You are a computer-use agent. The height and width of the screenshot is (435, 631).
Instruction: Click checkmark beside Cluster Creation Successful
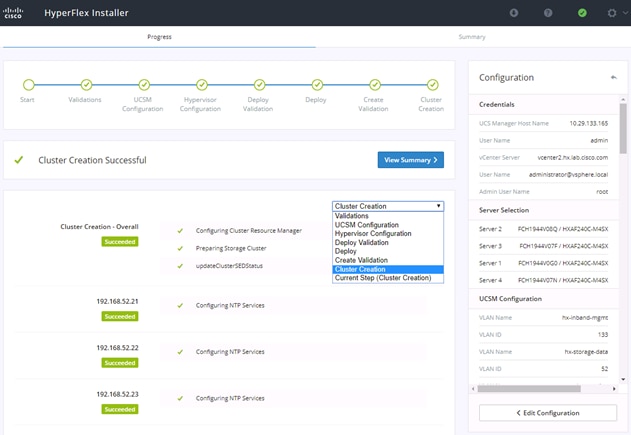coord(19,160)
